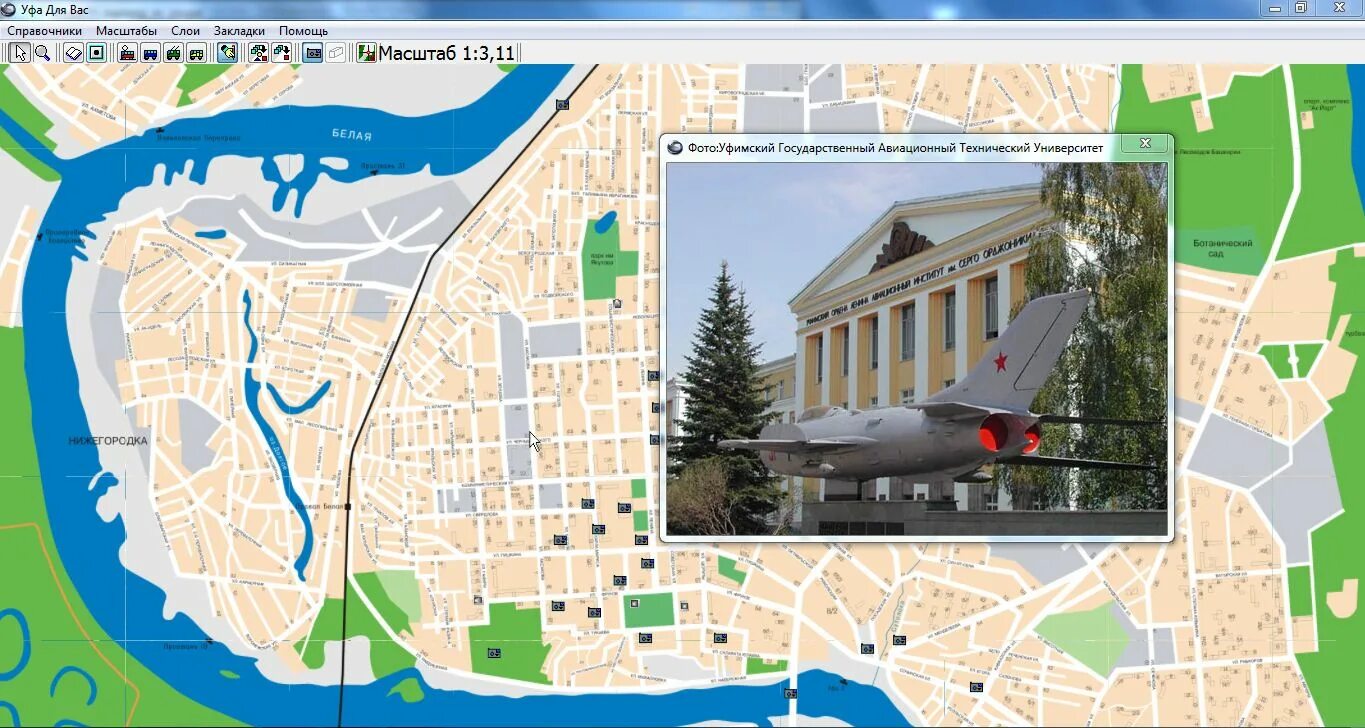Click the greyed-out 3D box icon

[336, 53]
